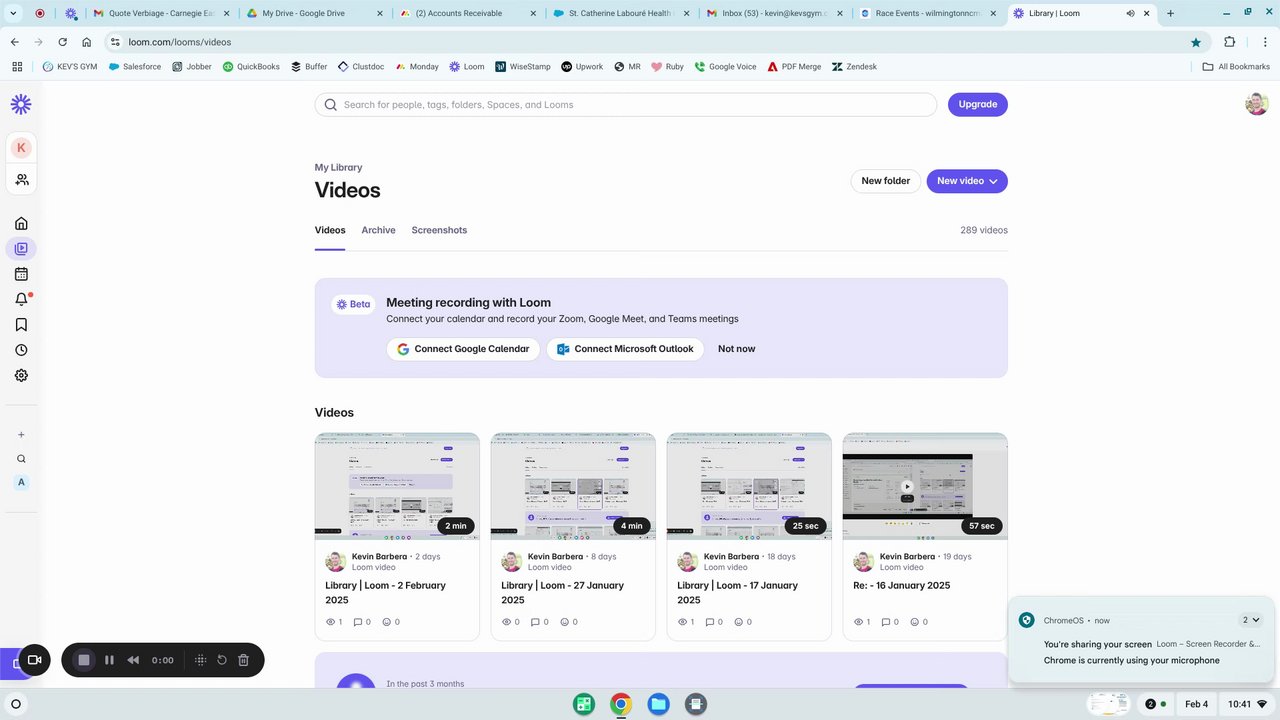Click the recorder grid drag handle
The height and width of the screenshot is (720, 1280).
click(200, 660)
